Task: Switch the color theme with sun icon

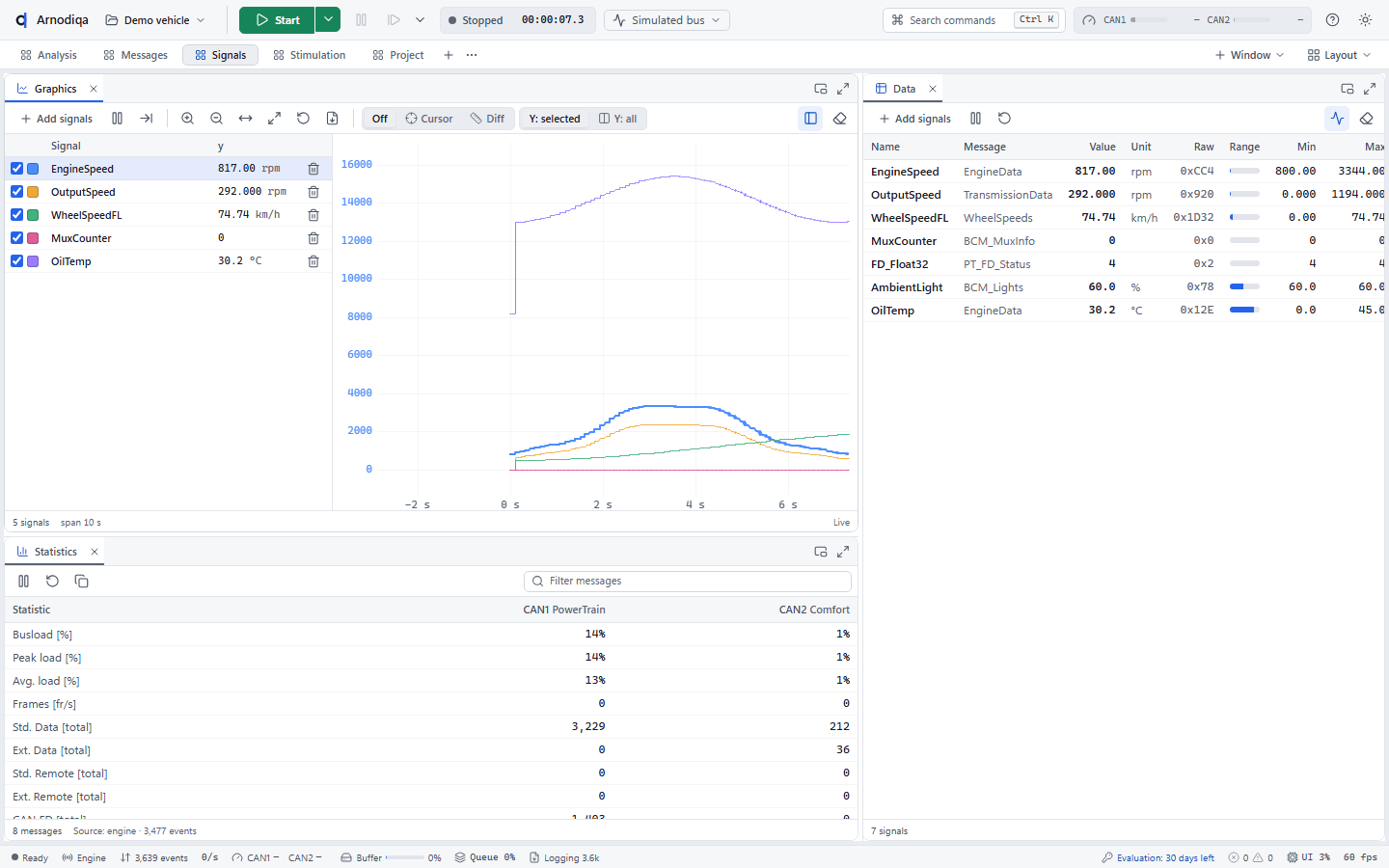Action: point(1366,20)
